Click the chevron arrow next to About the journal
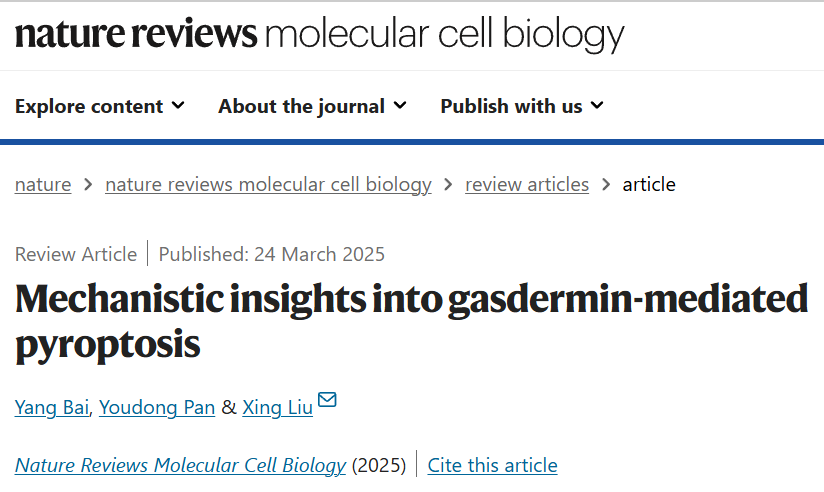This screenshot has width=824, height=492. pyautogui.click(x=400, y=106)
